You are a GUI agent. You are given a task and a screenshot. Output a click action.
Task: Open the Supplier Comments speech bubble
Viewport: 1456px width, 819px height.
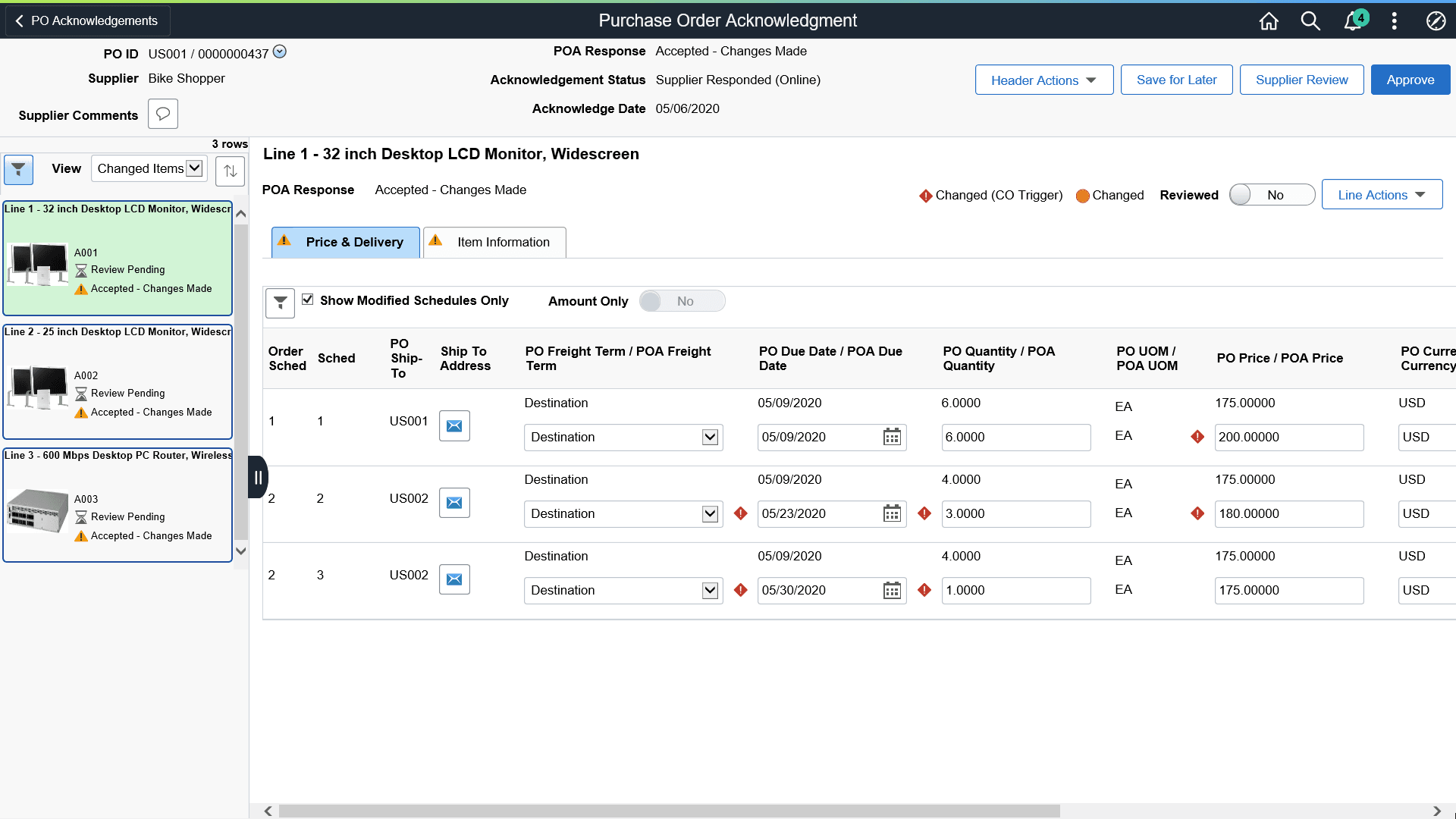pos(162,115)
